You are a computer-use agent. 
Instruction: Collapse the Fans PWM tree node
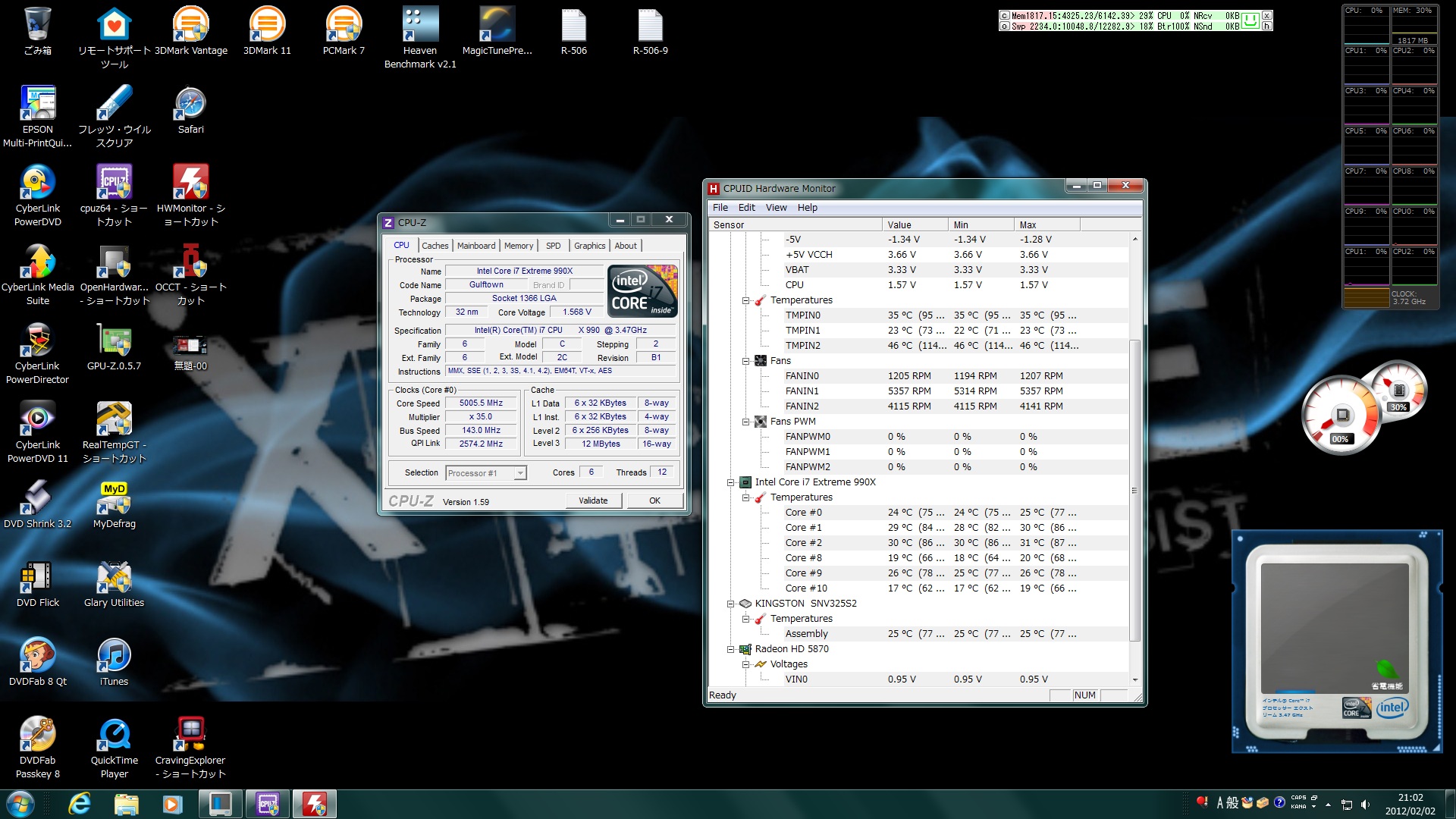click(746, 422)
